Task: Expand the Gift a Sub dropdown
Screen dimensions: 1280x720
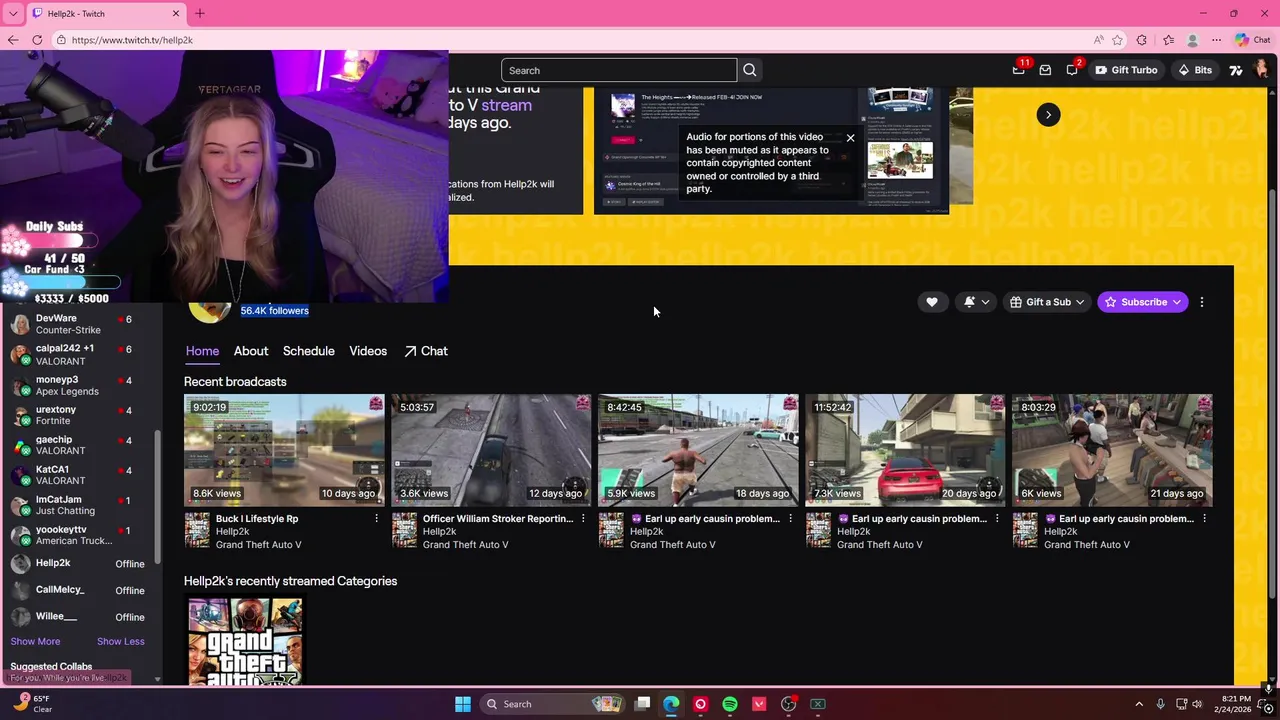Action: tap(1047, 302)
